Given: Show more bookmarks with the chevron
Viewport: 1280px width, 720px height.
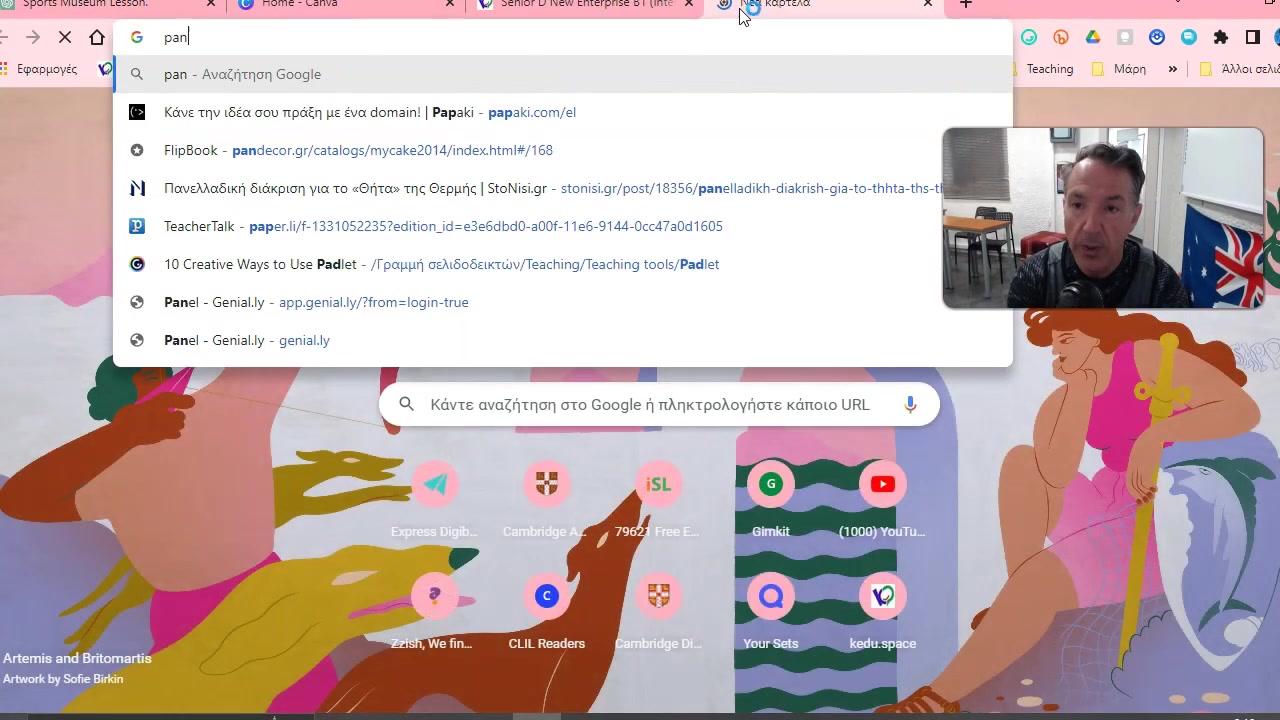Looking at the screenshot, I should pyautogui.click(x=1172, y=69).
